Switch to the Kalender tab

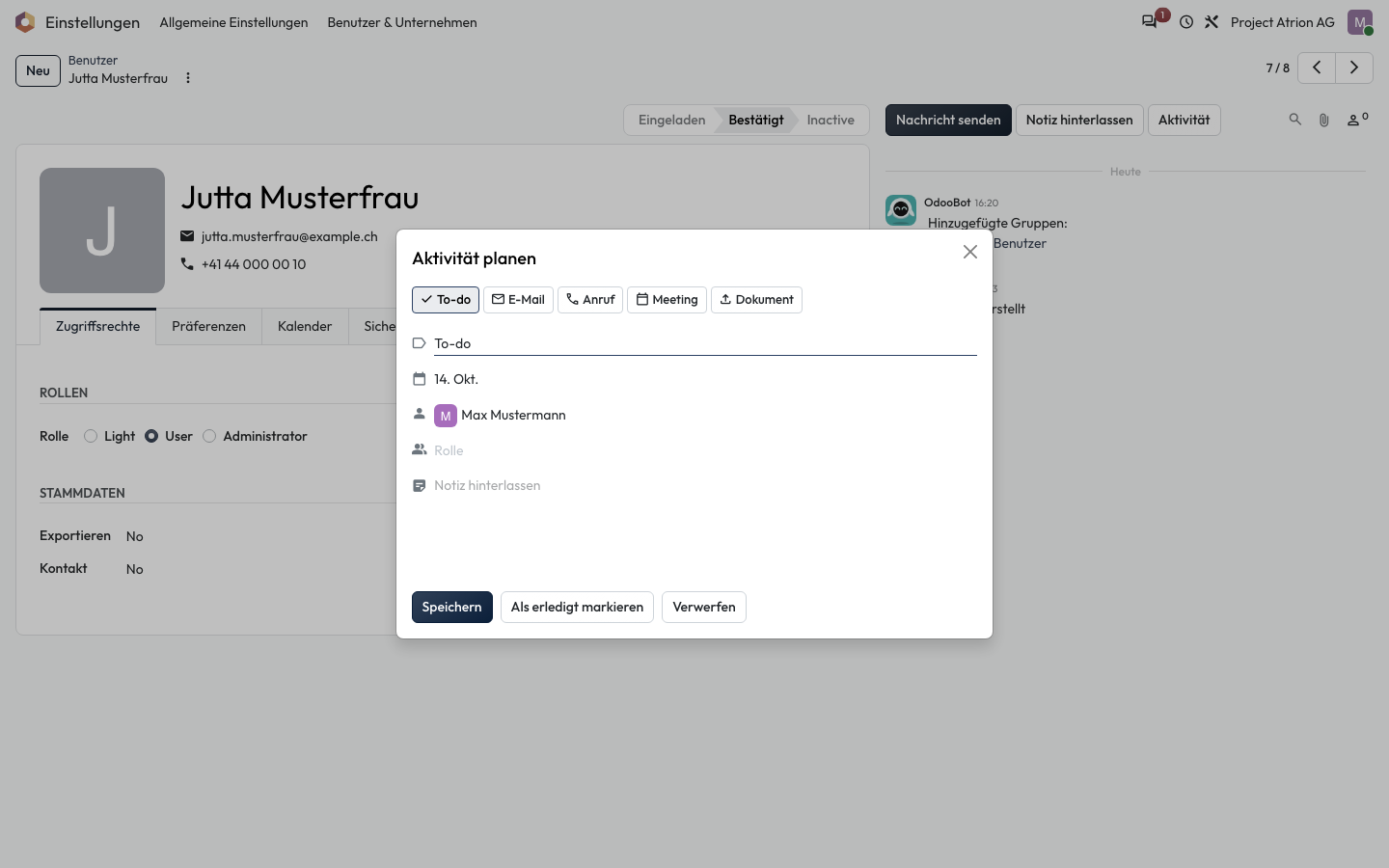(x=305, y=327)
